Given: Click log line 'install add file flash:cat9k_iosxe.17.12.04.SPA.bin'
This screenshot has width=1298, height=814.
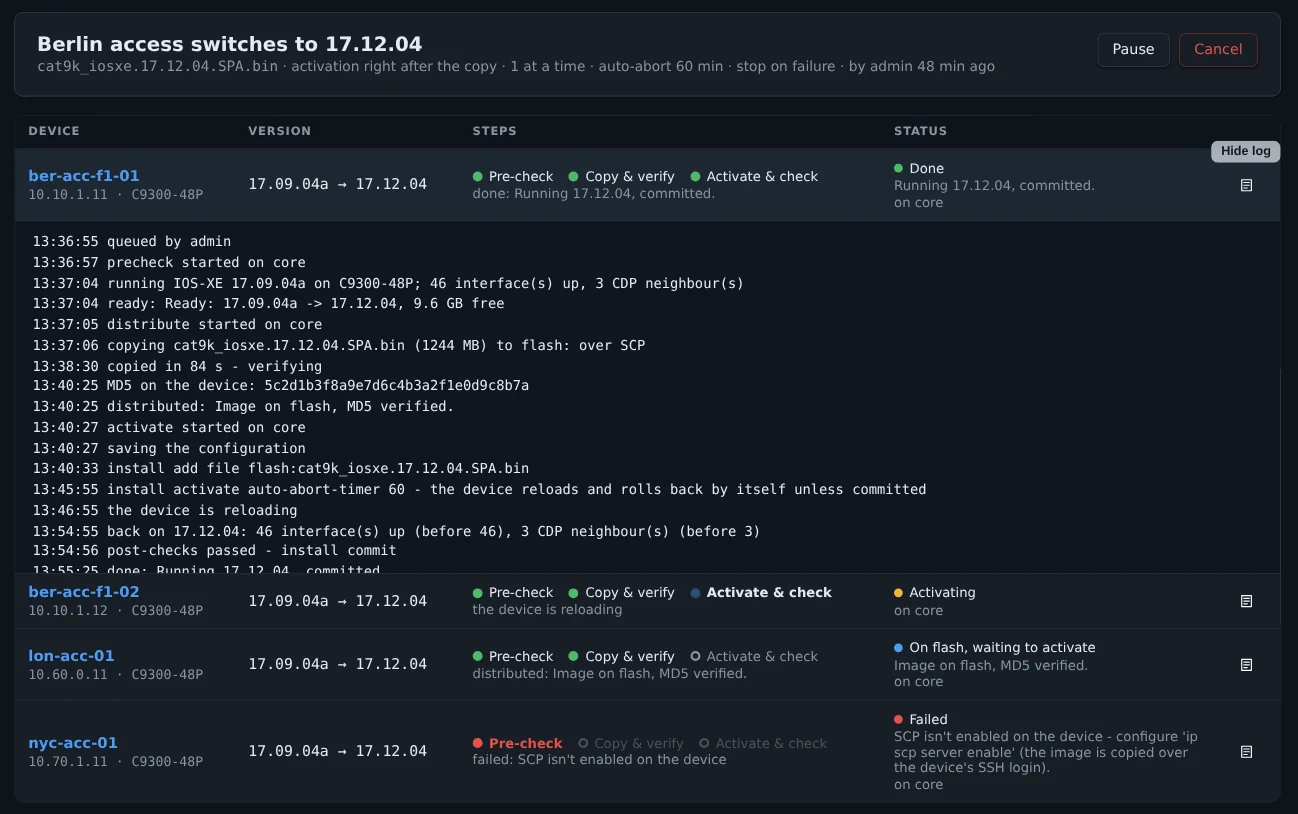Looking at the screenshot, I should (x=281, y=468).
